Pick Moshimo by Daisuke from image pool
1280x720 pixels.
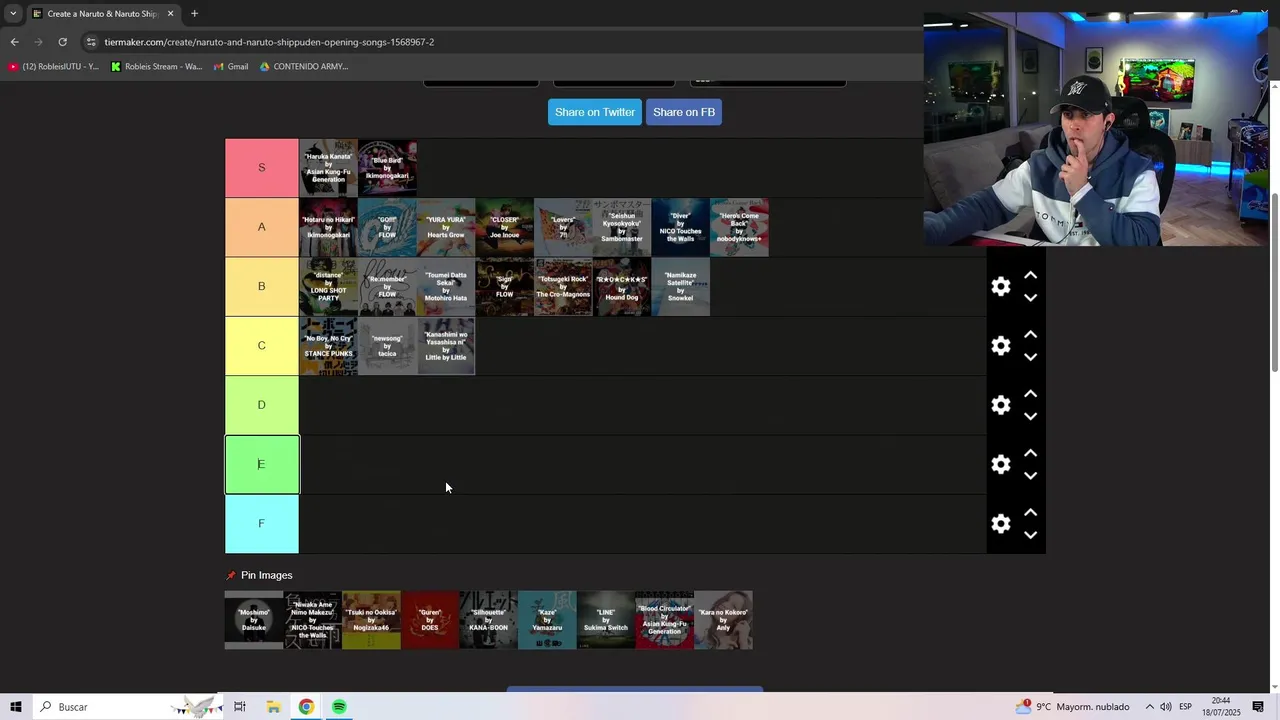[254, 620]
